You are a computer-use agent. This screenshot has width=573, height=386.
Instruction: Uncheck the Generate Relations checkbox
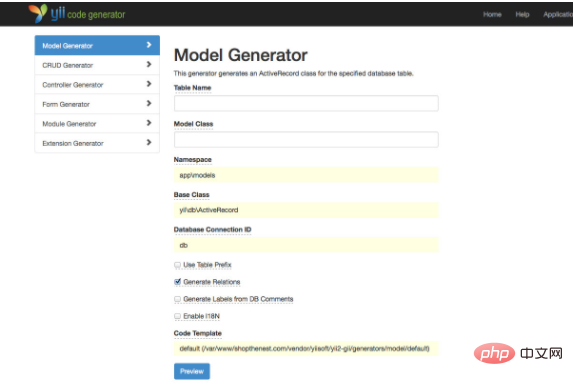coord(178,282)
